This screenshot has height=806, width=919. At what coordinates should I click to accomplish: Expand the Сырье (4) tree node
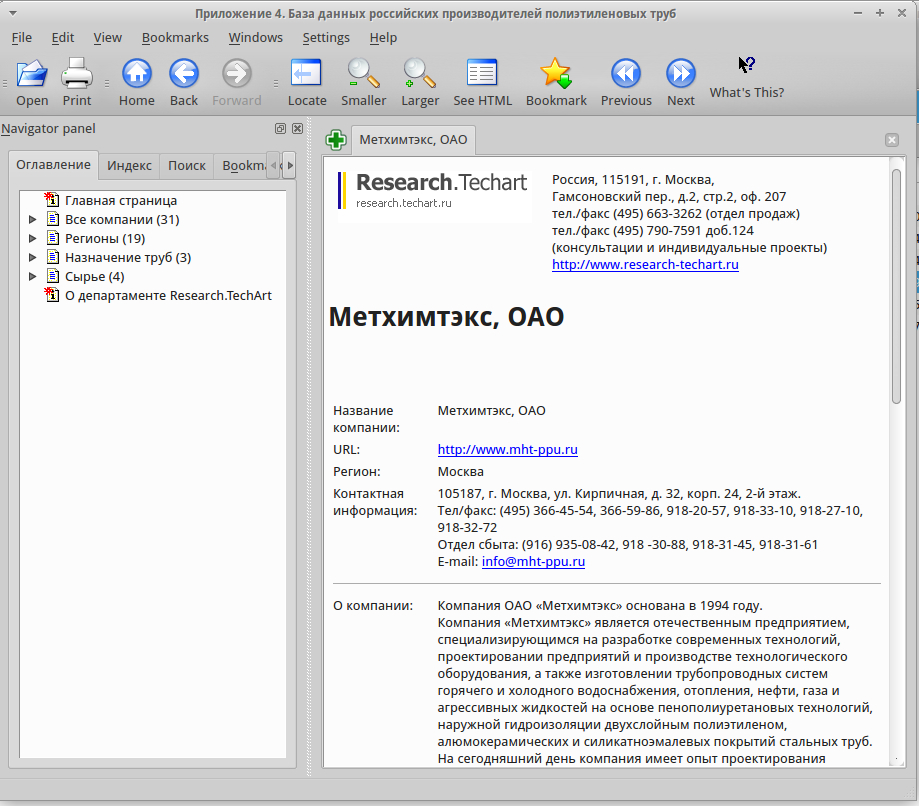(33, 277)
